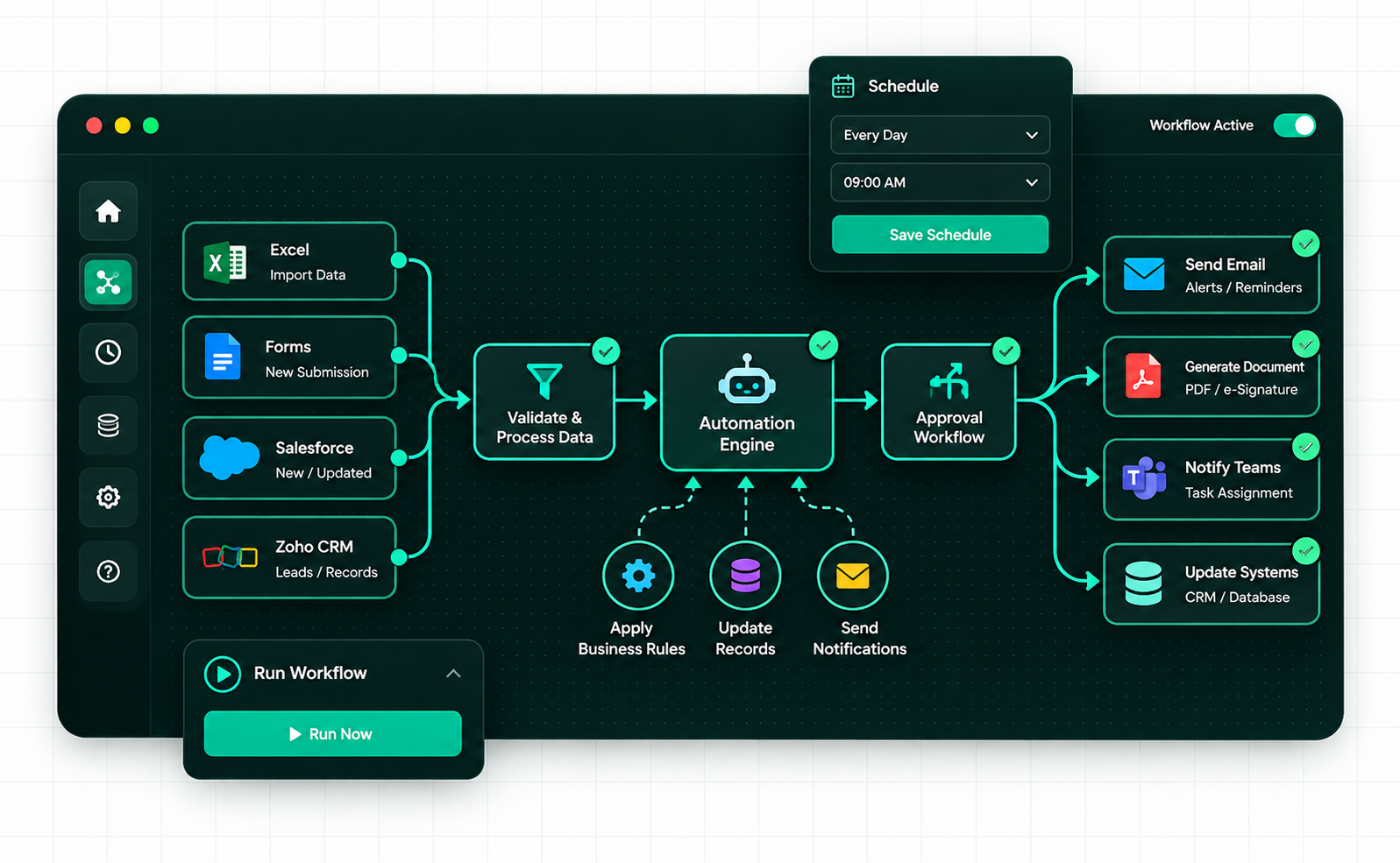The height and width of the screenshot is (863, 1400).
Task: Click the robot icon in Automation Engine
Action: point(747,379)
